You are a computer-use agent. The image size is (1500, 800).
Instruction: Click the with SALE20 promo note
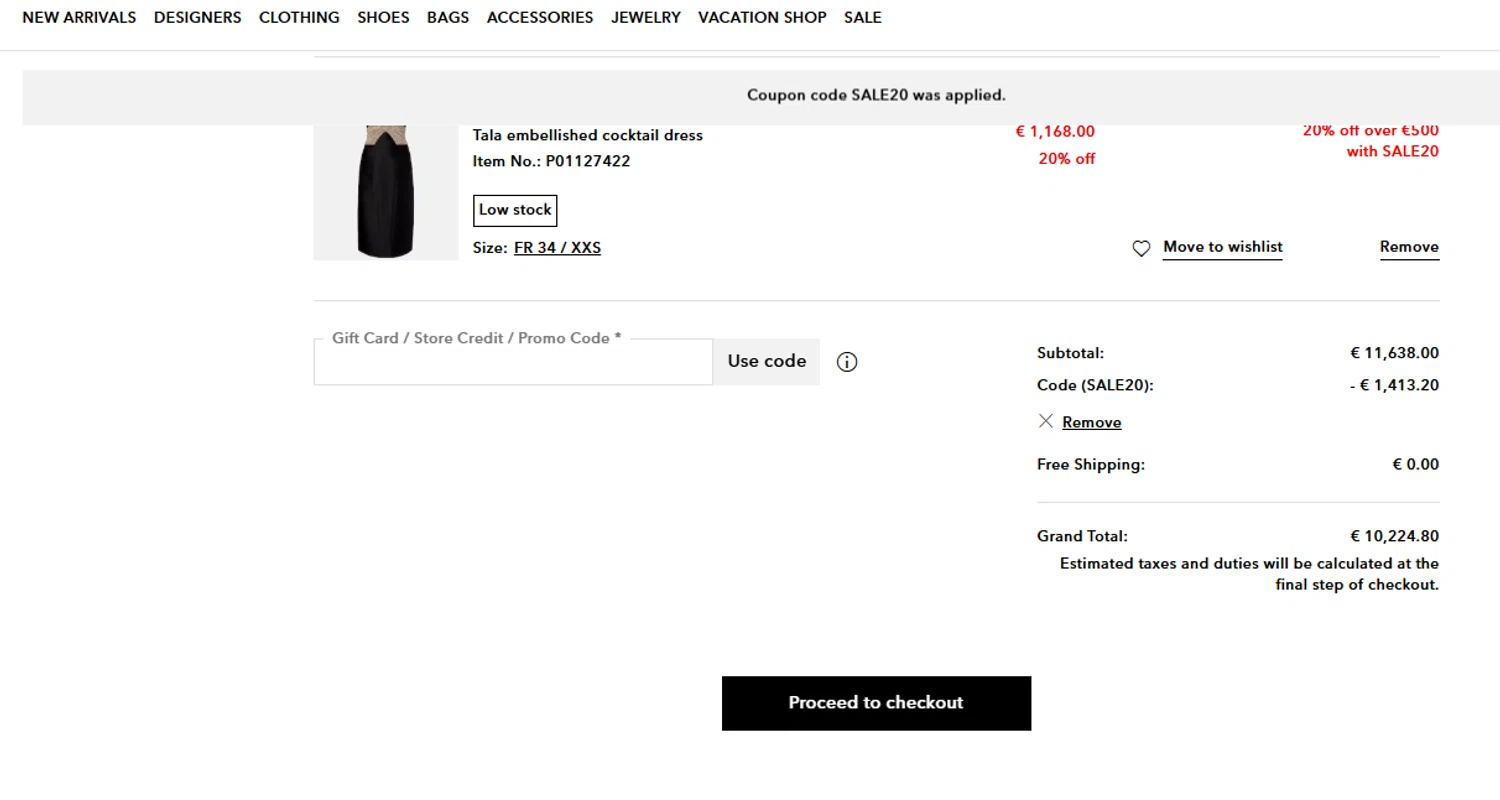point(1392,152)
